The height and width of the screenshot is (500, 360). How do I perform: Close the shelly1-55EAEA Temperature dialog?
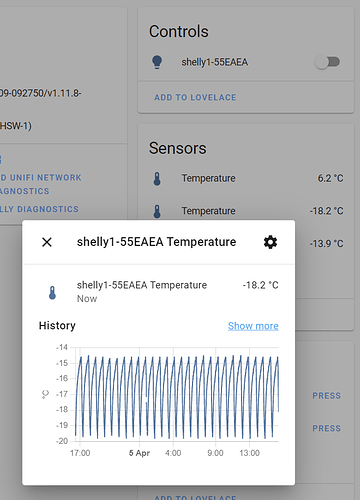[x=47, y=242]
